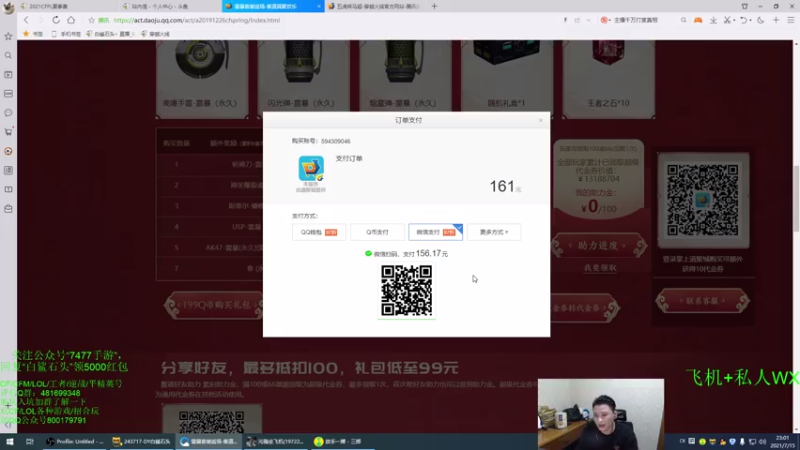Open the 手机书签 bookmarks bar item

66,34
